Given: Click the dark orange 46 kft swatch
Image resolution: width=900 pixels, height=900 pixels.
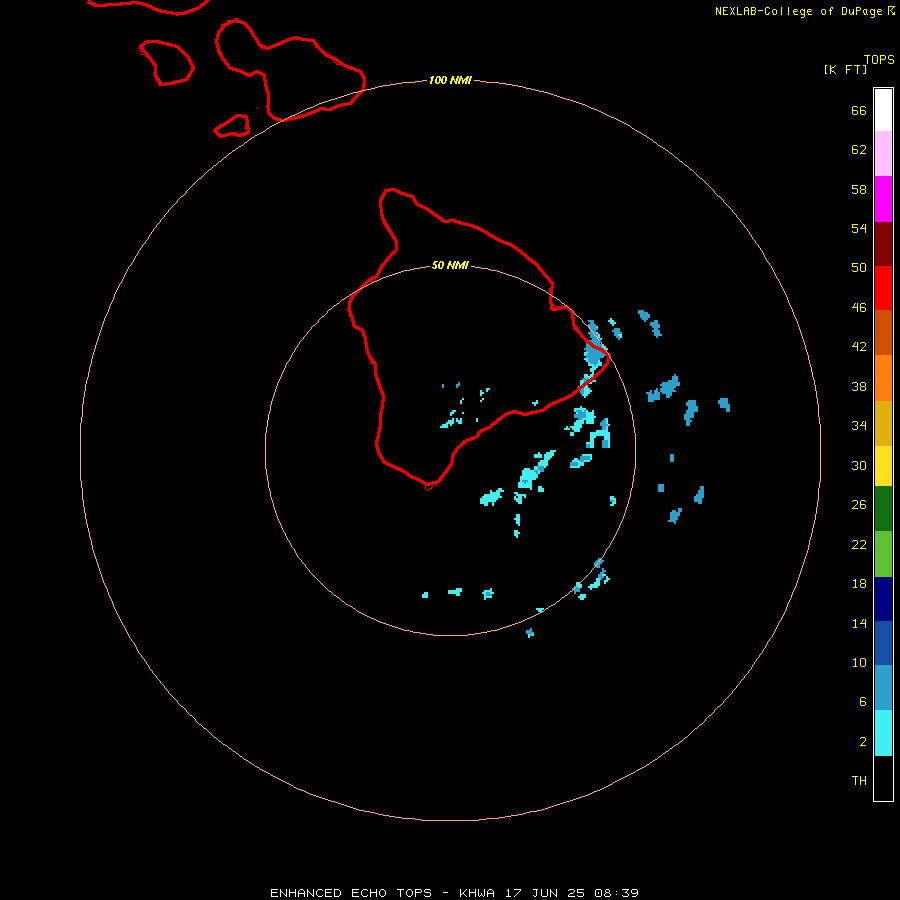Looking at the screenshot, I should (883, 332).
